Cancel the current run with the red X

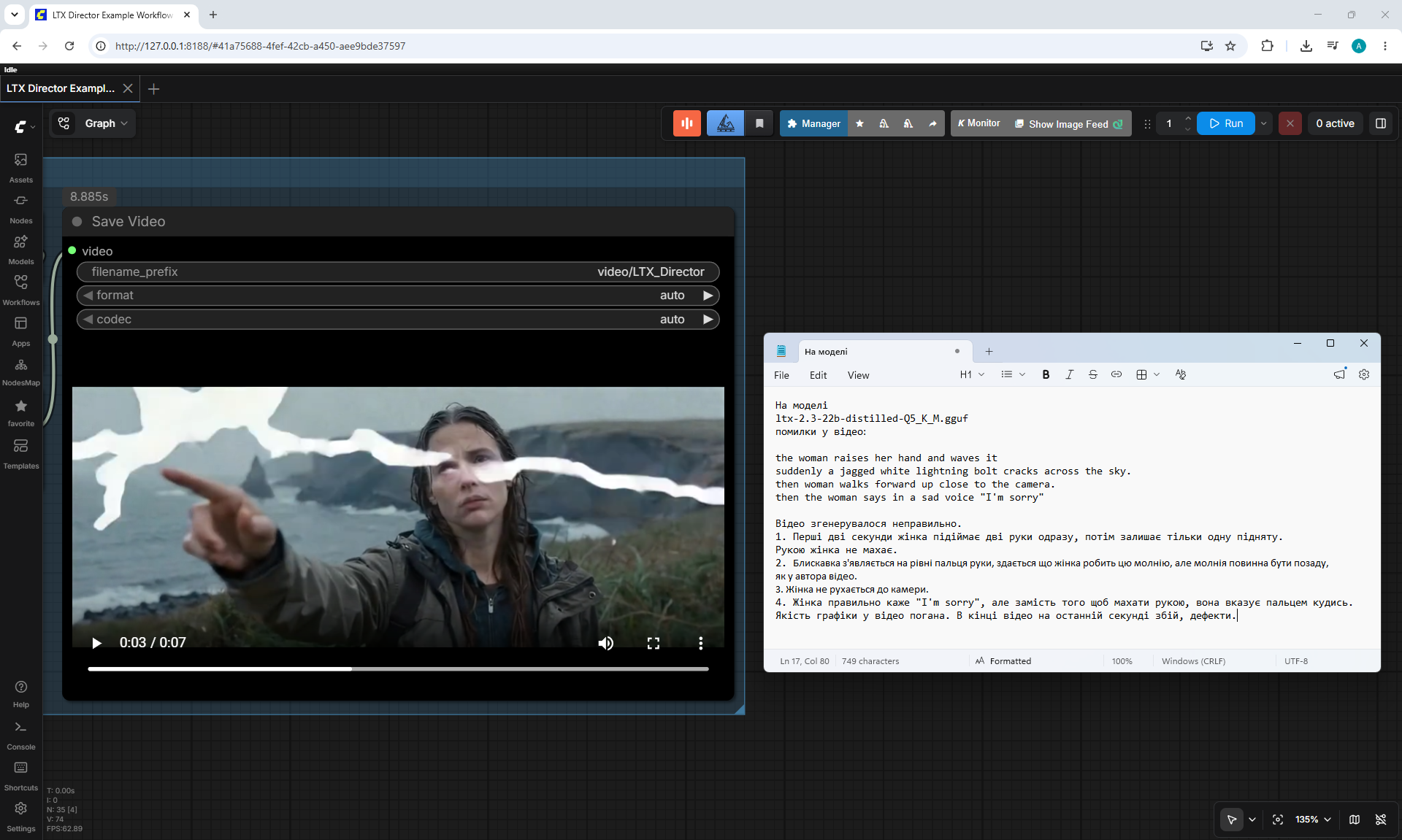click(x=1290, y=123)
